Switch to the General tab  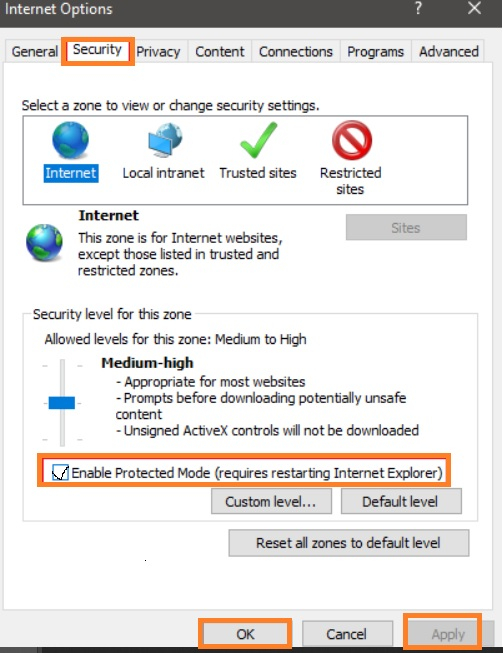[x=35, y=52]
